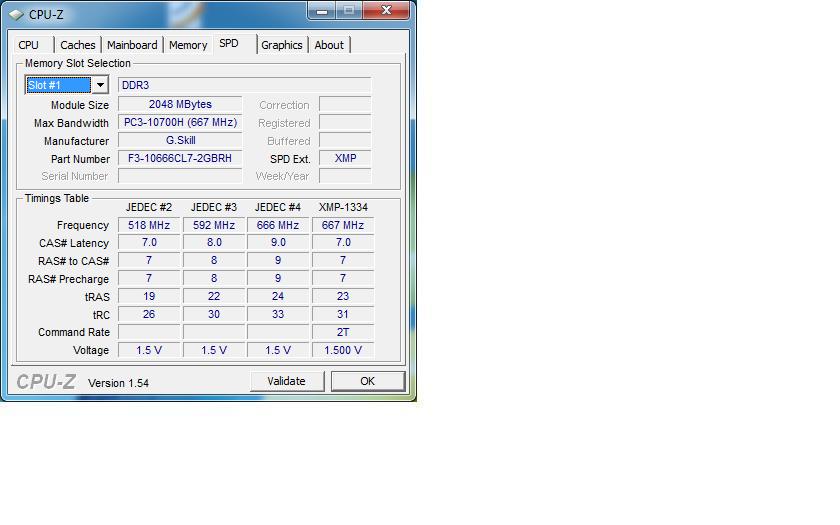Image resolution: width=840 pixels, height=525 pixels.
Task: Click the tRC value 30
Action: [x=214, y=314]
